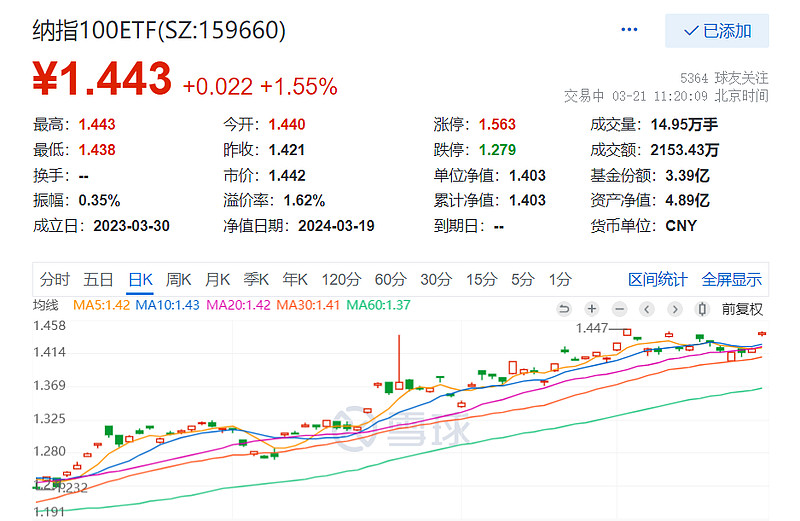Open the 全屏显示 fullscreen link
The height and width of the screenshot is (521, 800).
click(x=732, y=280)
